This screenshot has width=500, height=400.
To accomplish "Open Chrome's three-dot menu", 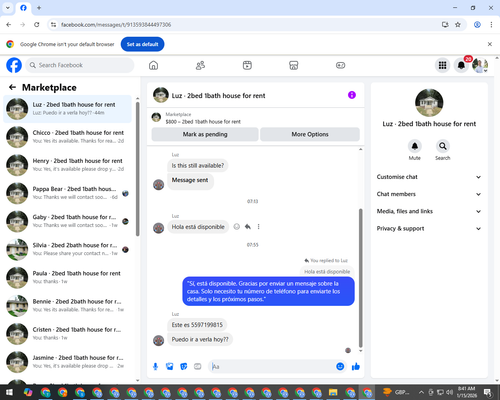I will tap(491, 25).
